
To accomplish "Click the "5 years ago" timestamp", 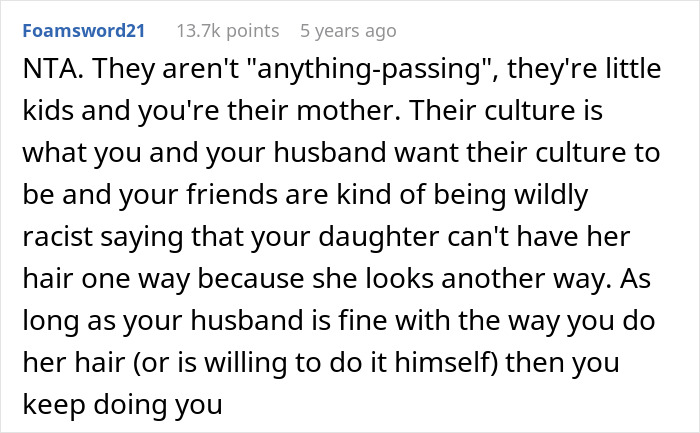I will tap(348, 31).
